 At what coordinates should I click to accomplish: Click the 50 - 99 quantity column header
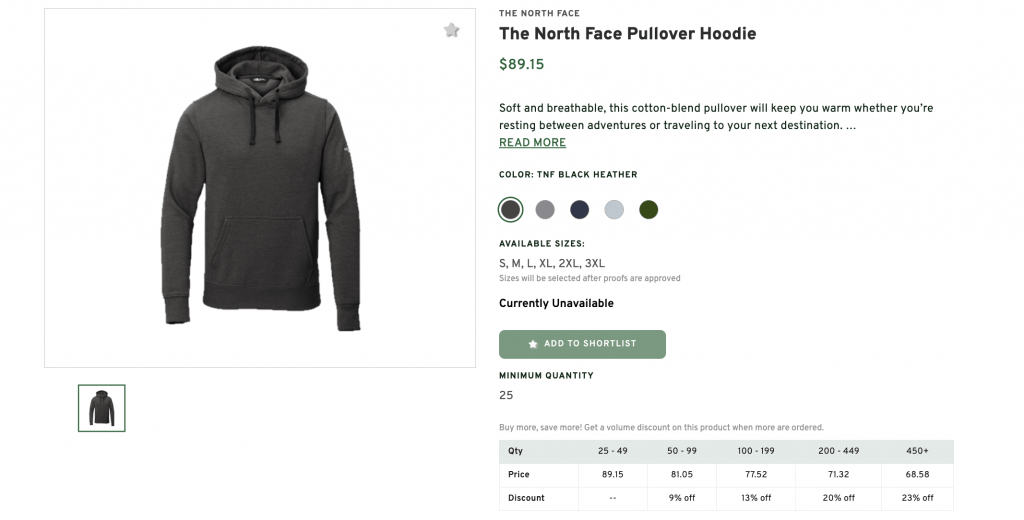point(682,451)
